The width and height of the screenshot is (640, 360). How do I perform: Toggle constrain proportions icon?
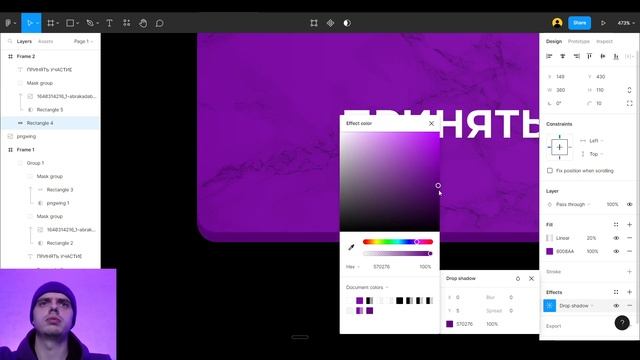(x=629, y=90)
